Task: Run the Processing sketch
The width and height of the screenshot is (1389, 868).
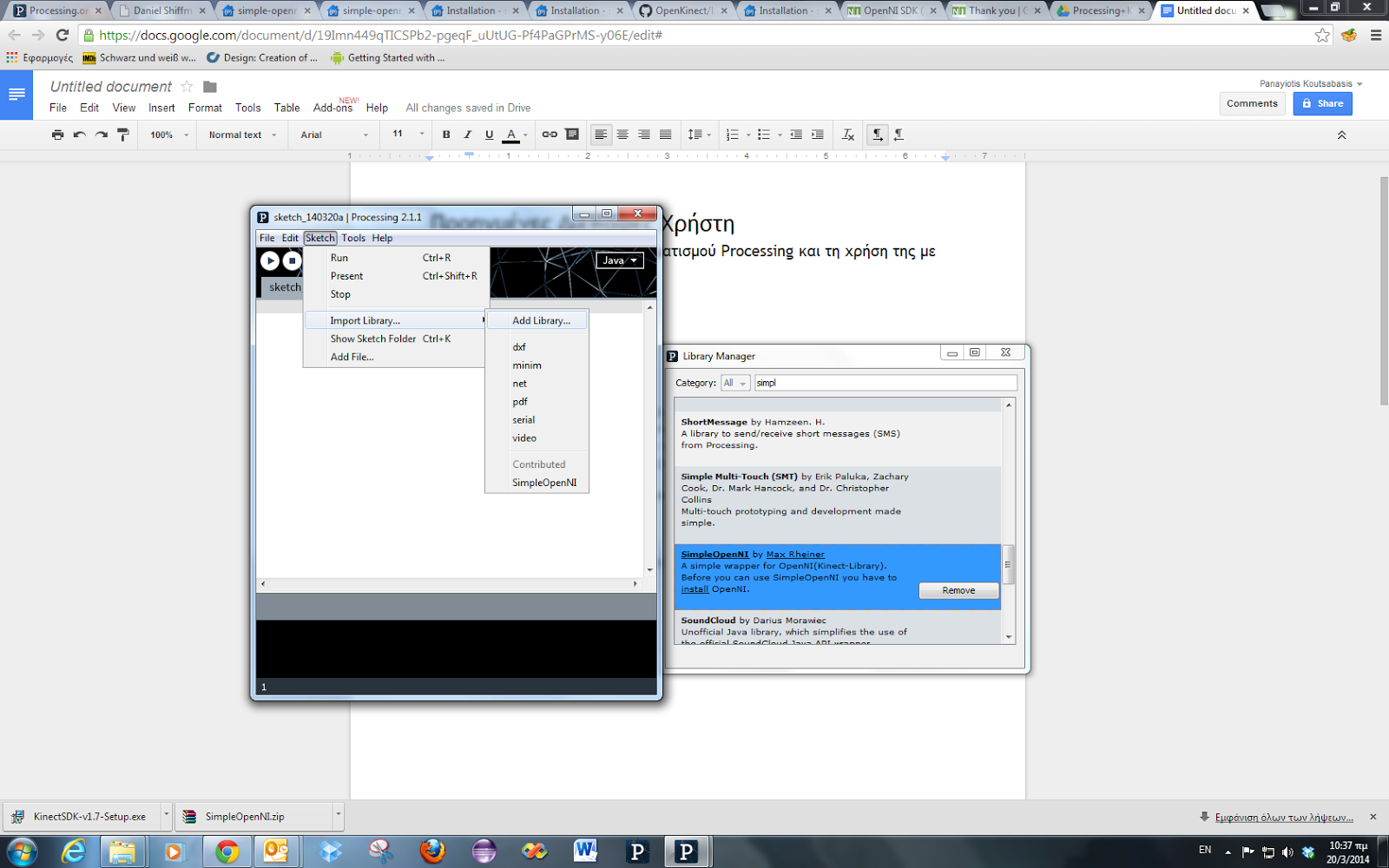Action: click(270, 260)
